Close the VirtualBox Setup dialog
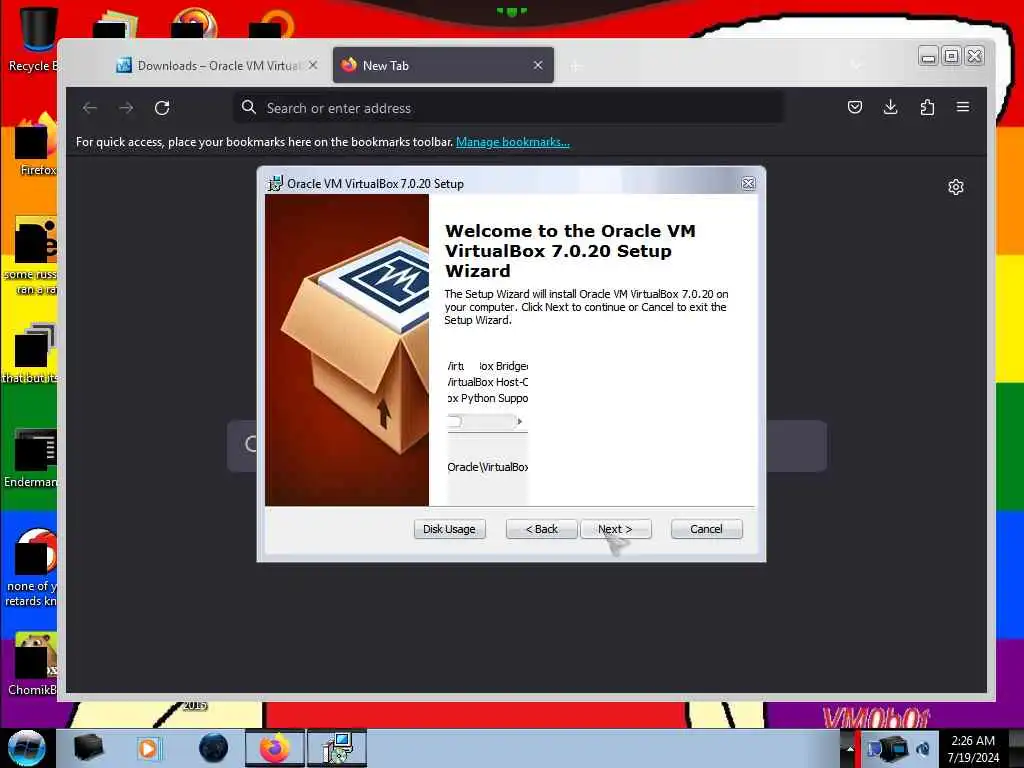The image size is (1024, 768). click(x=748, y=184)
